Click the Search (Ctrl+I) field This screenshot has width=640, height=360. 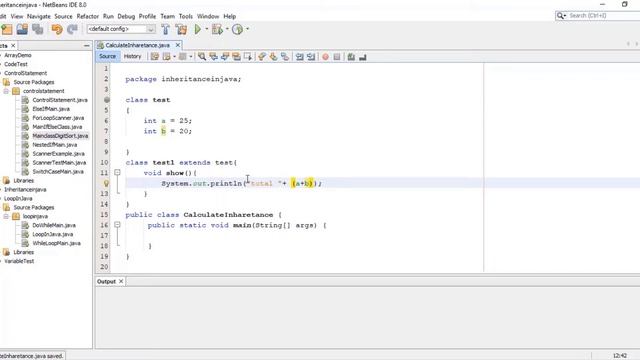604,16
